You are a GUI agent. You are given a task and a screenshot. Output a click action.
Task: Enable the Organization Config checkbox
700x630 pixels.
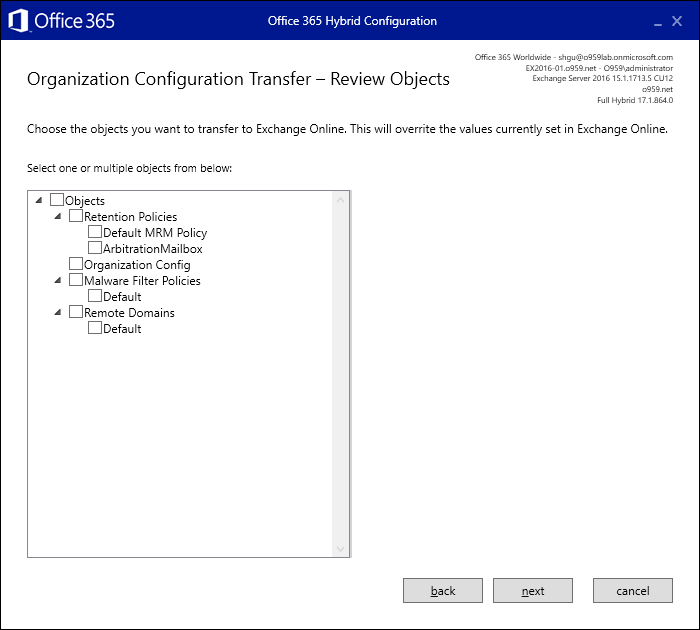(76, 264)
